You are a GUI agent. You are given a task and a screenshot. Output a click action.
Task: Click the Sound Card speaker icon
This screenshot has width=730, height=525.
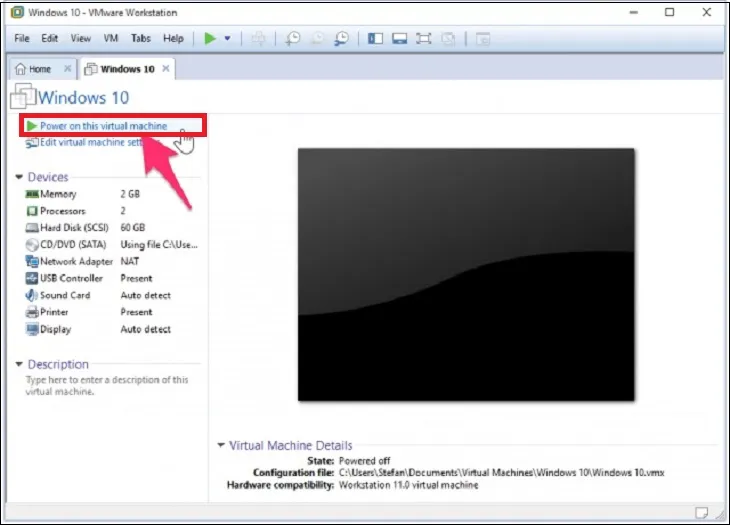point(32,295)
